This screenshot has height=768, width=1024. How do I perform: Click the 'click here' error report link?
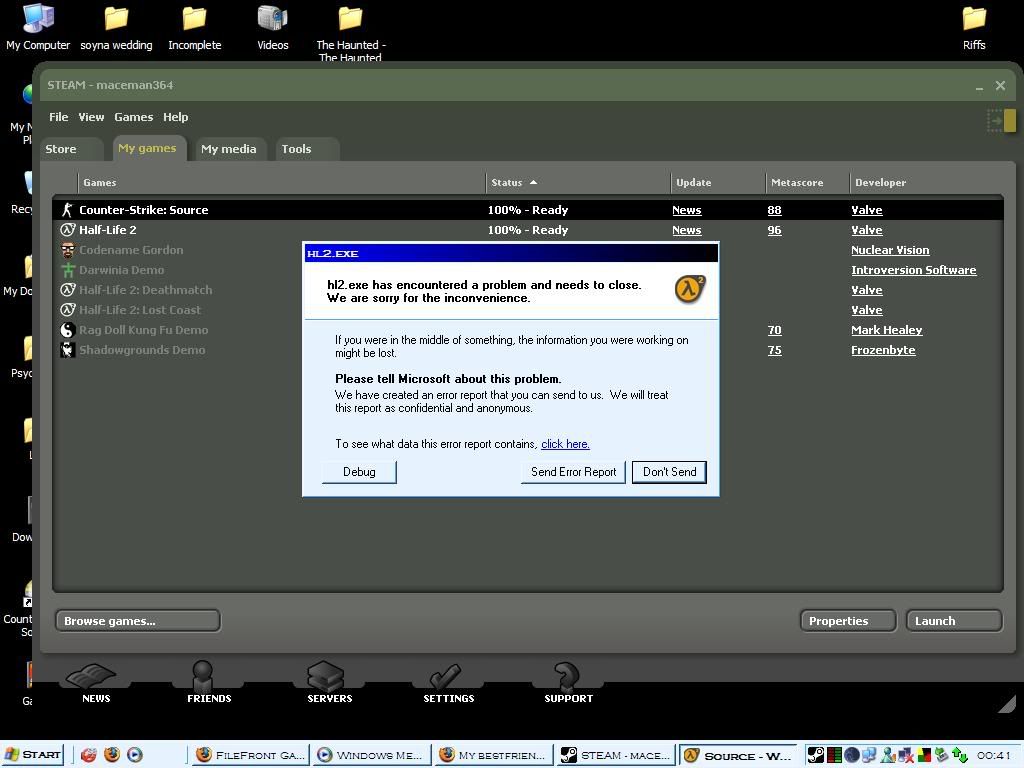(565, 444)
